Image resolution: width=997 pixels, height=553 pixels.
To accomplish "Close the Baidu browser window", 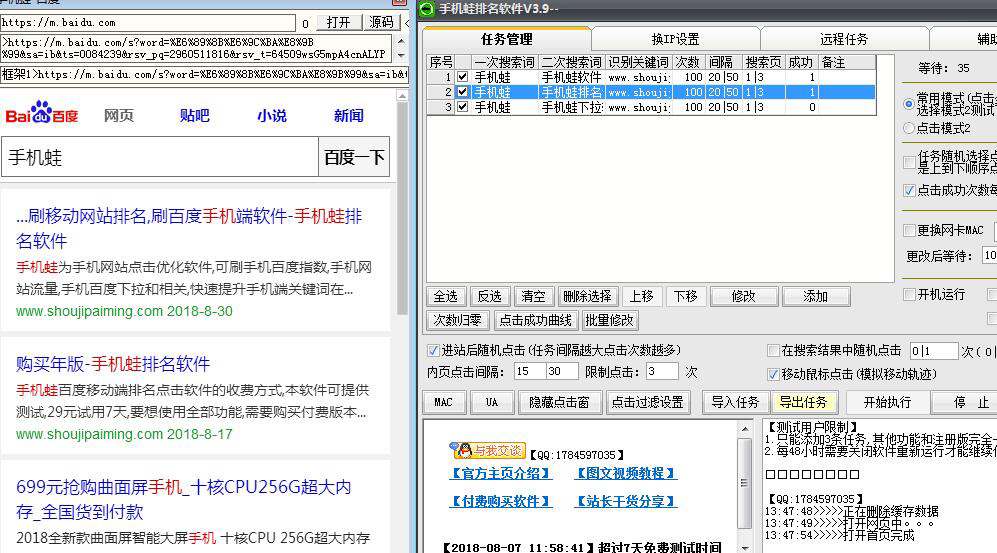I will 400,3.
